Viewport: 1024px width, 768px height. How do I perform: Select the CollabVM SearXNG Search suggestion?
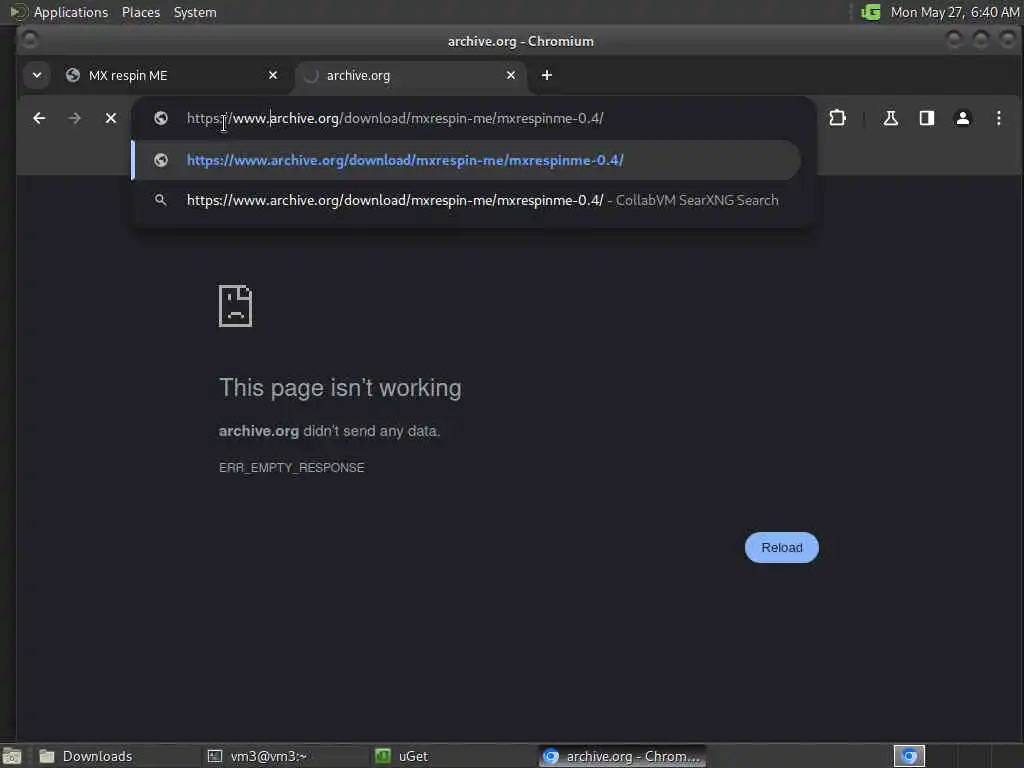[466, 200]
